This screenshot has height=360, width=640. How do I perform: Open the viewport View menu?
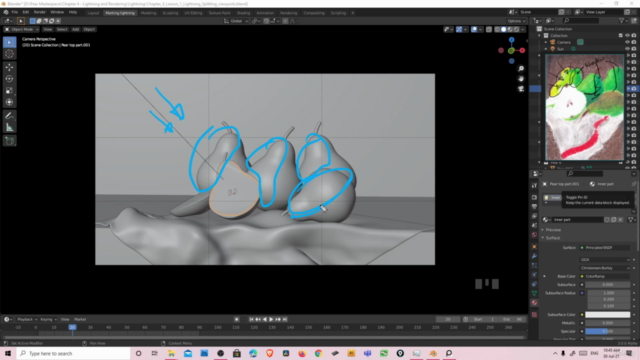coord(47,29)
